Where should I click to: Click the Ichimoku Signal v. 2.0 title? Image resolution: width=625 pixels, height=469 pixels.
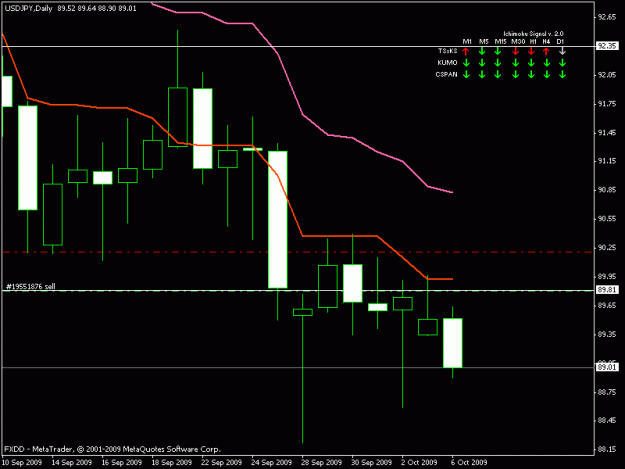point(533,34)
